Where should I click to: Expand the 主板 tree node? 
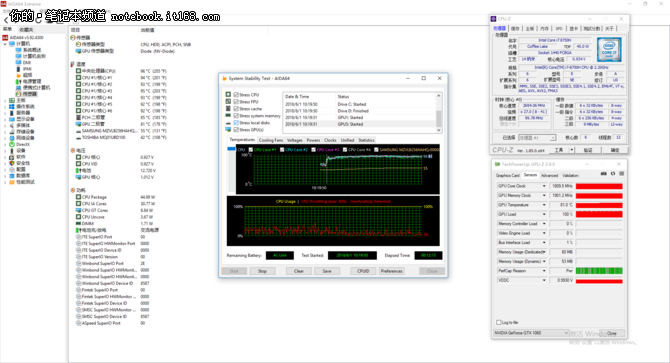pyautogui.click(x=5, y=100)
